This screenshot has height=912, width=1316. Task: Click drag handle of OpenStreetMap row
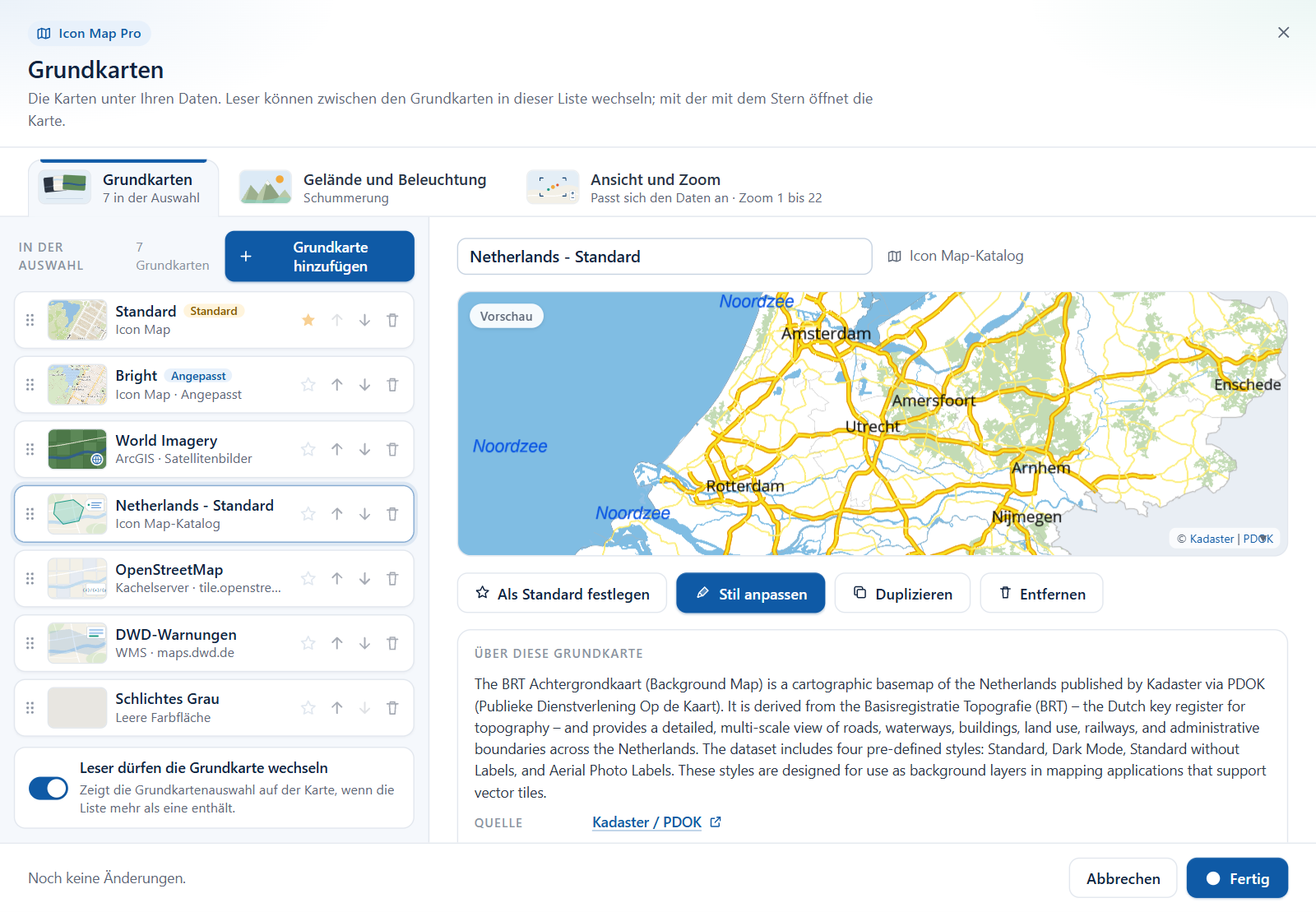(30, 579)
